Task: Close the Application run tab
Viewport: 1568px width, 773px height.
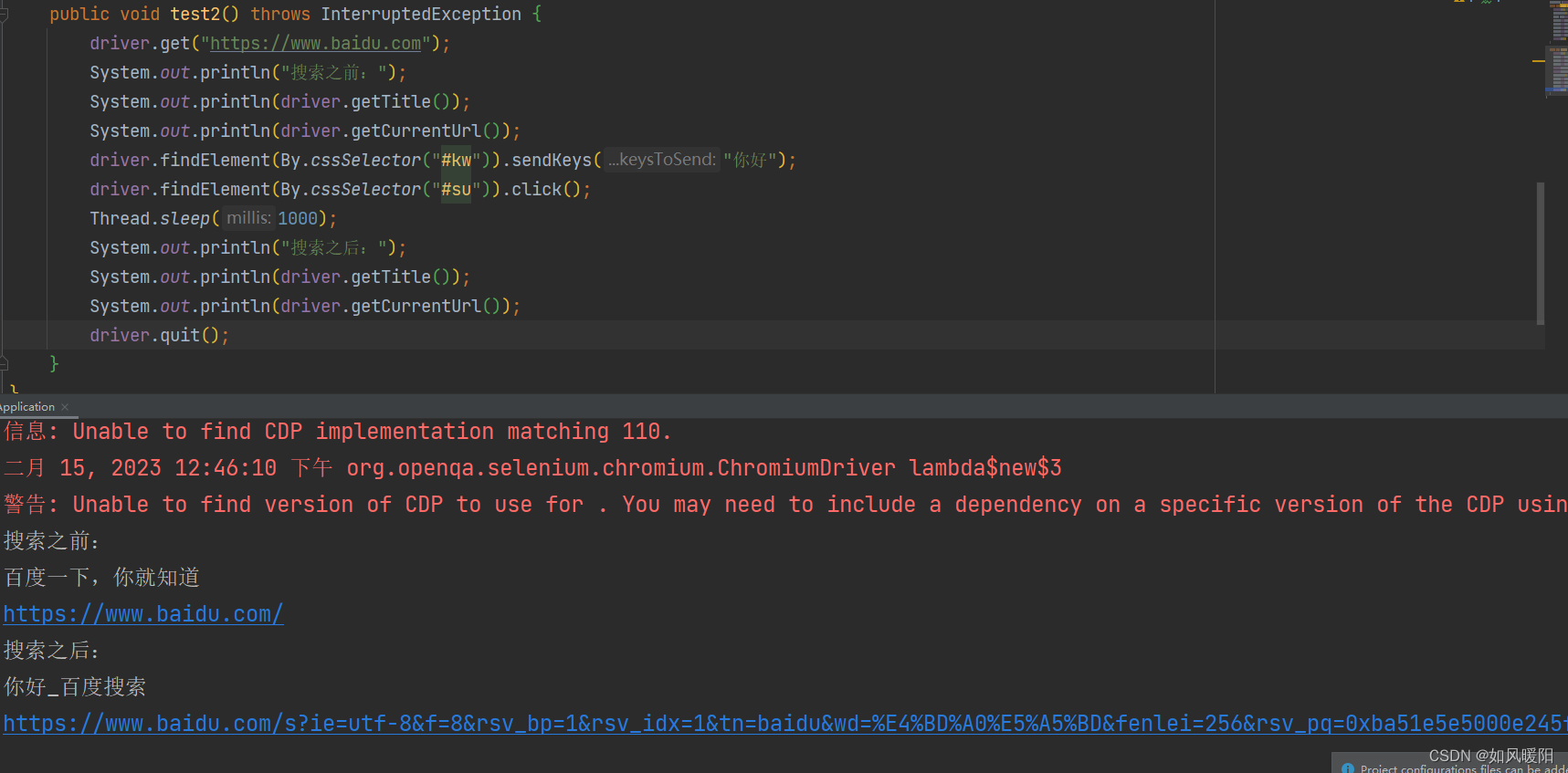Action: [65, 407]
